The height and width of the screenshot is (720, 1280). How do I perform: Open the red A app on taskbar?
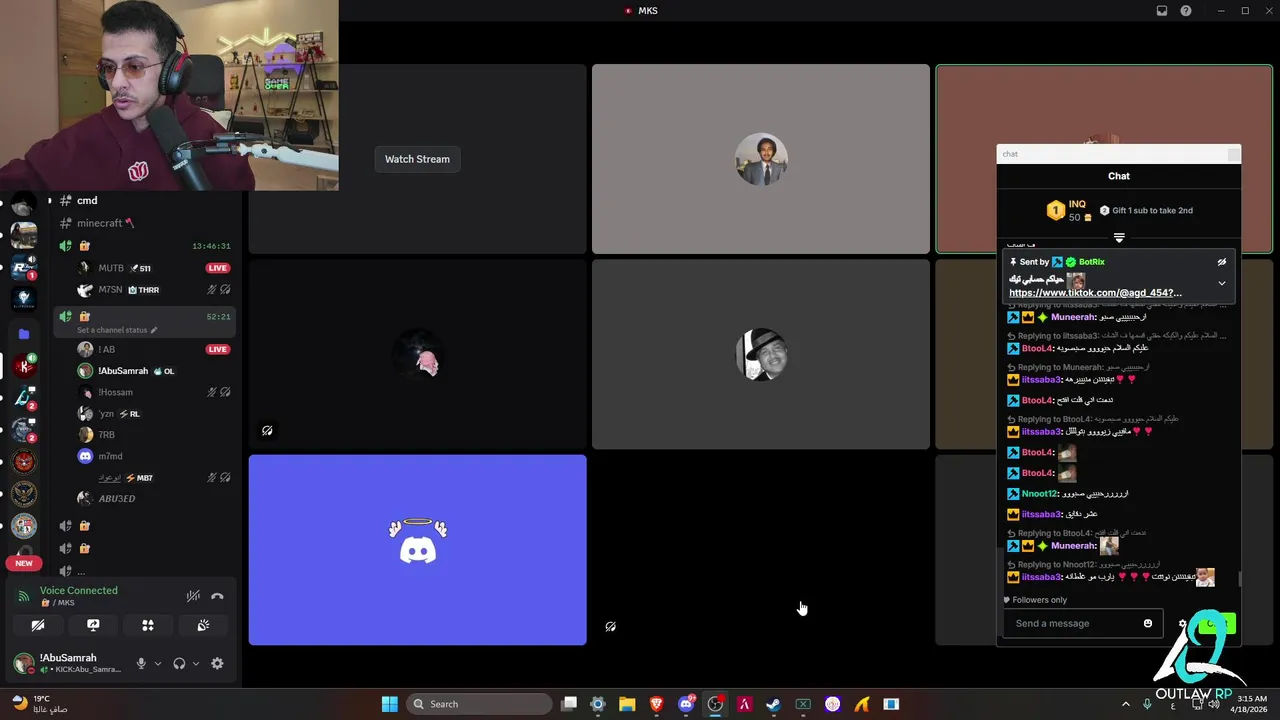point(744,704)
